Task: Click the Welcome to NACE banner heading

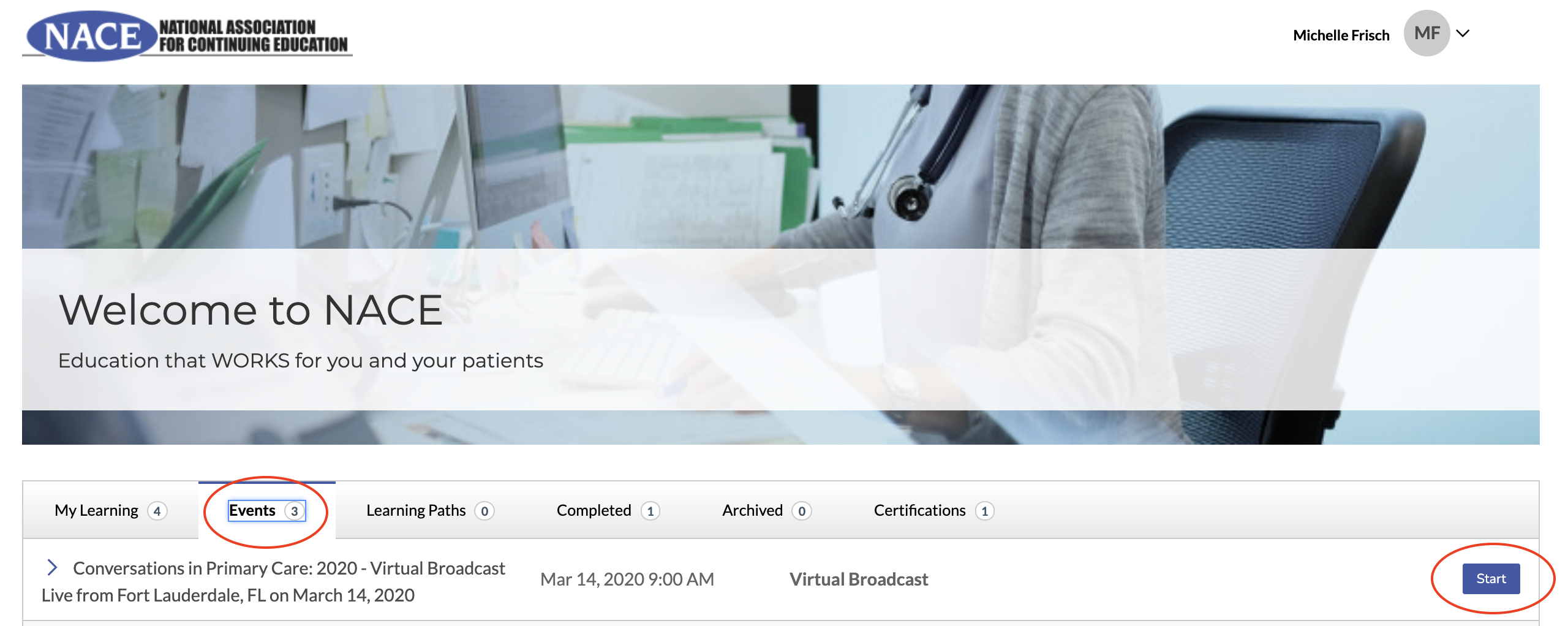Action: pyautogui.click(x=251, y=310)
